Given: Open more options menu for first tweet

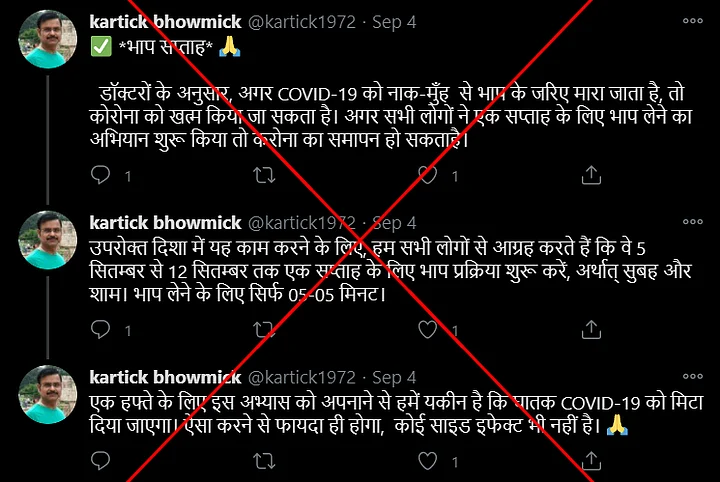Looking at the screenshot, I should click(x=692, y=21).
